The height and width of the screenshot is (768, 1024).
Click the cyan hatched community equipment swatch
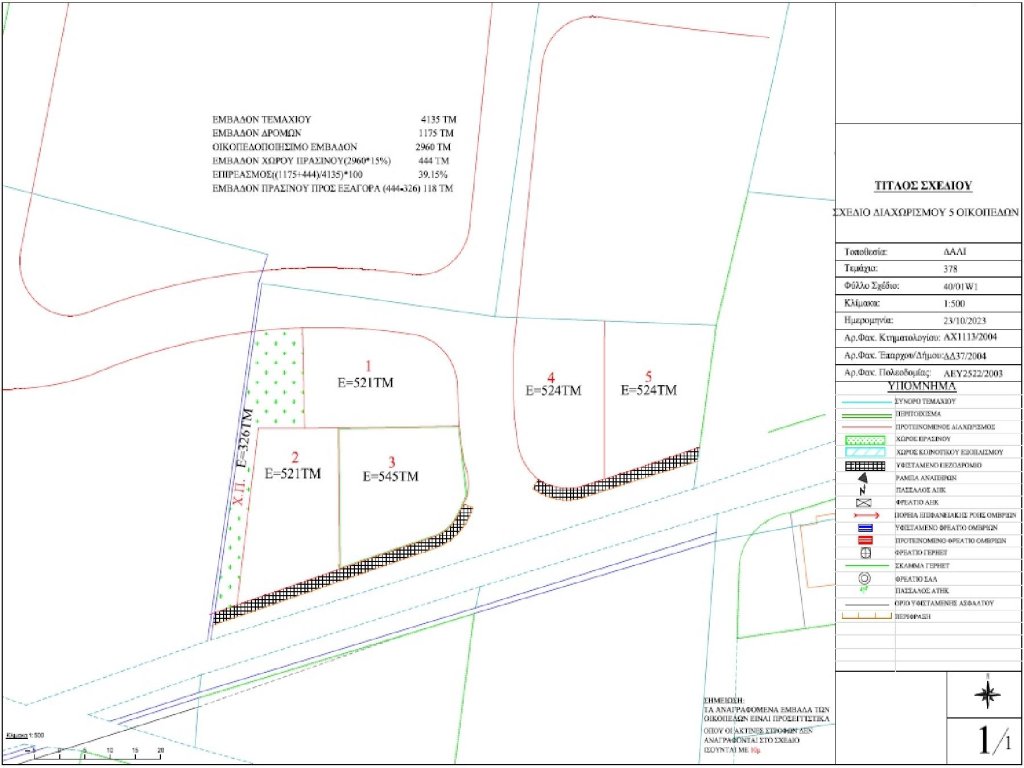point(863,451)
